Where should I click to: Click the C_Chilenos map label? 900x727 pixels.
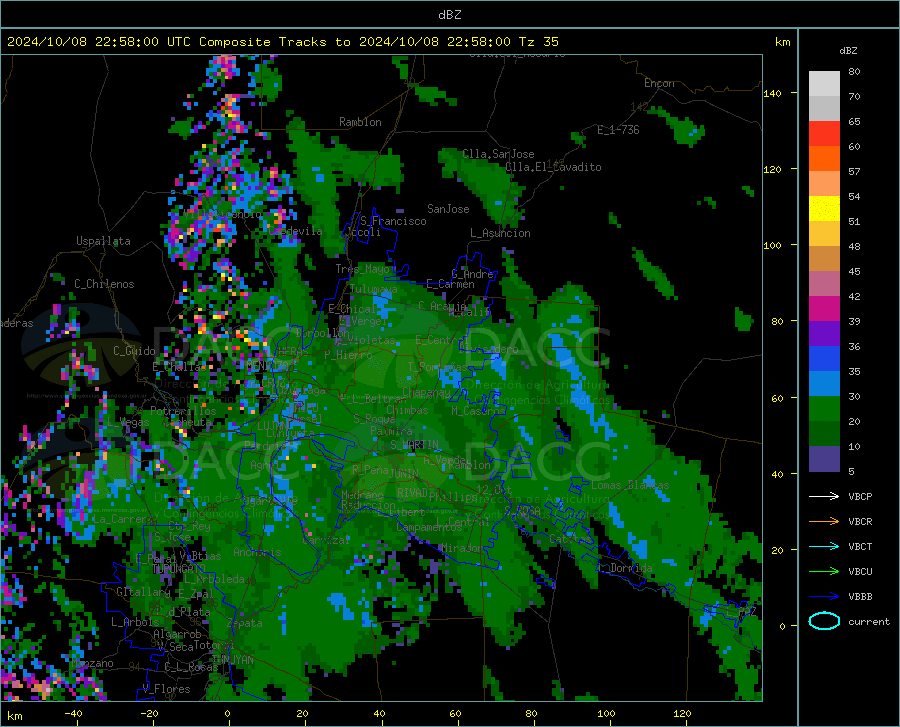(104, 284)
